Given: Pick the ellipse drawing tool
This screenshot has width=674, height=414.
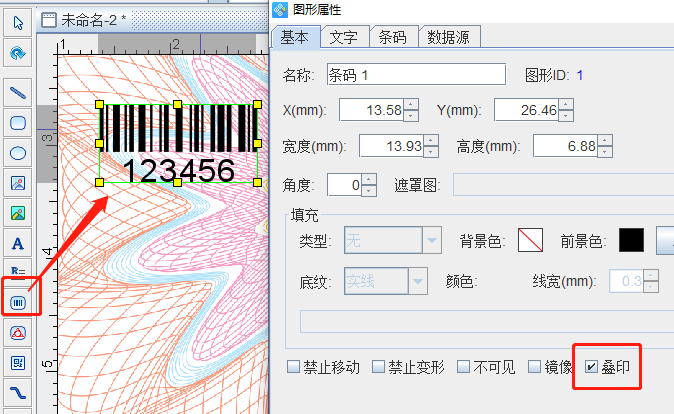Looking at the screenshot, I should pos(17,153).
